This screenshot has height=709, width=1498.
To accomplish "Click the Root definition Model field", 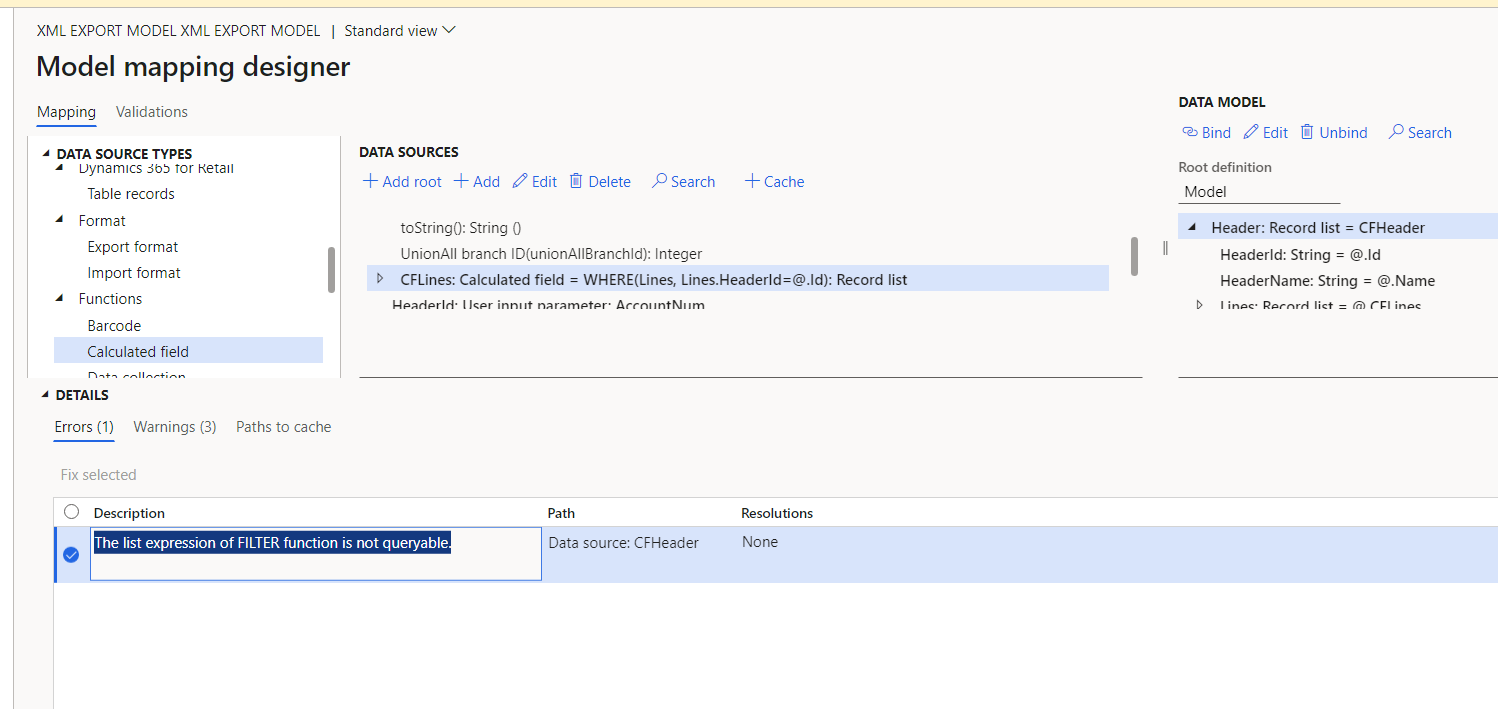I will point(1259,191).
